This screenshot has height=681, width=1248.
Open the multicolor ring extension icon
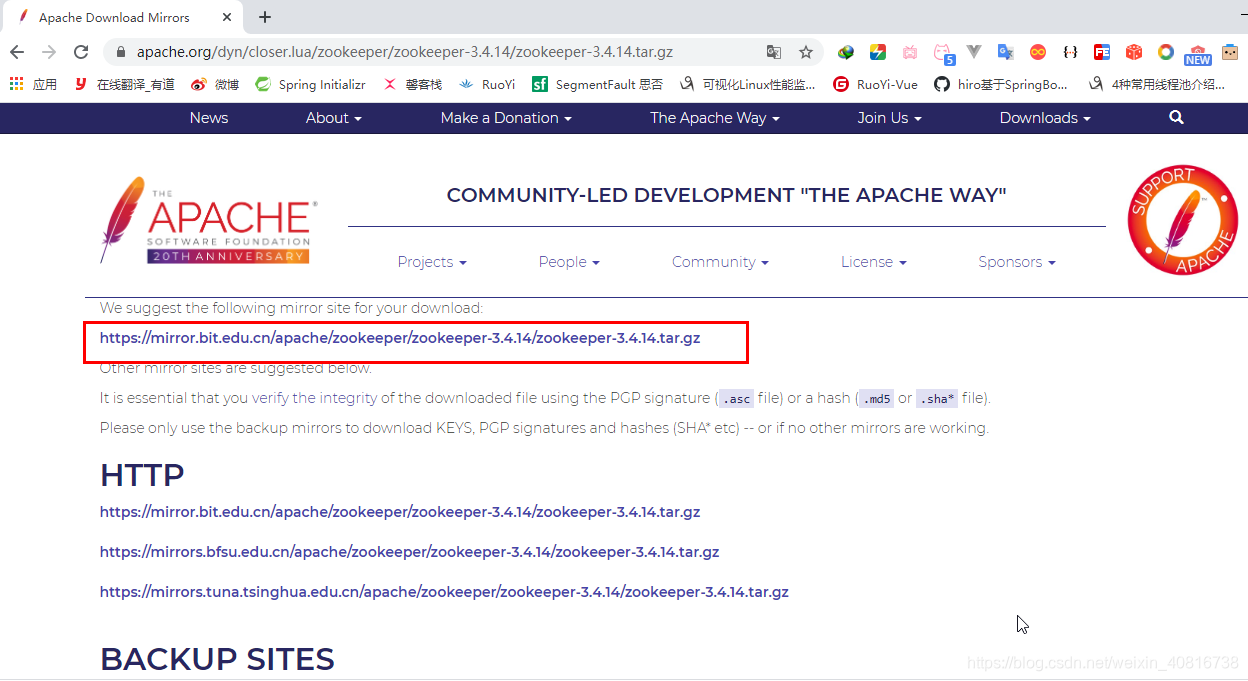(x=1166, y=52)
